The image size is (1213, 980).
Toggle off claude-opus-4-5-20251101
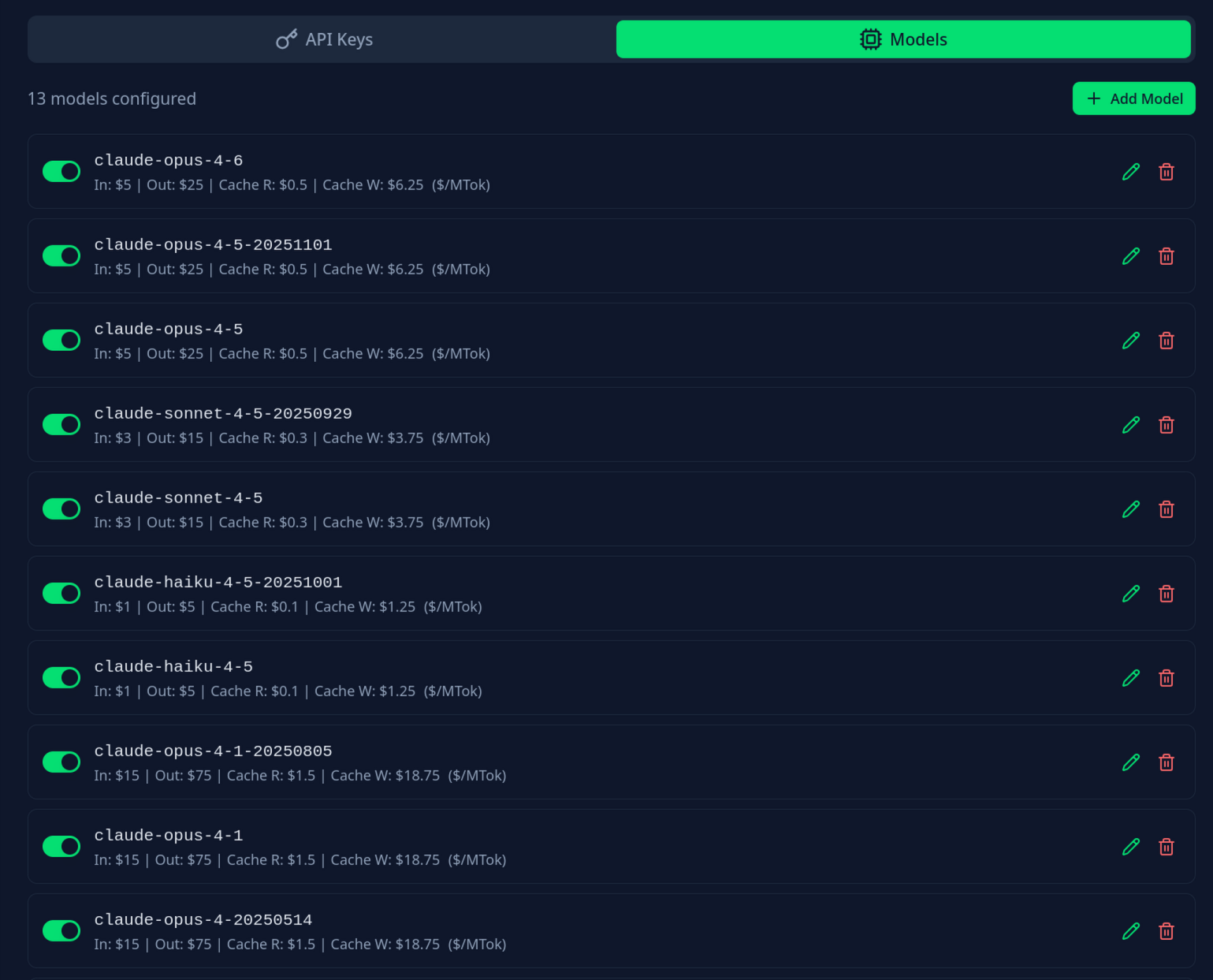point(61,255)
